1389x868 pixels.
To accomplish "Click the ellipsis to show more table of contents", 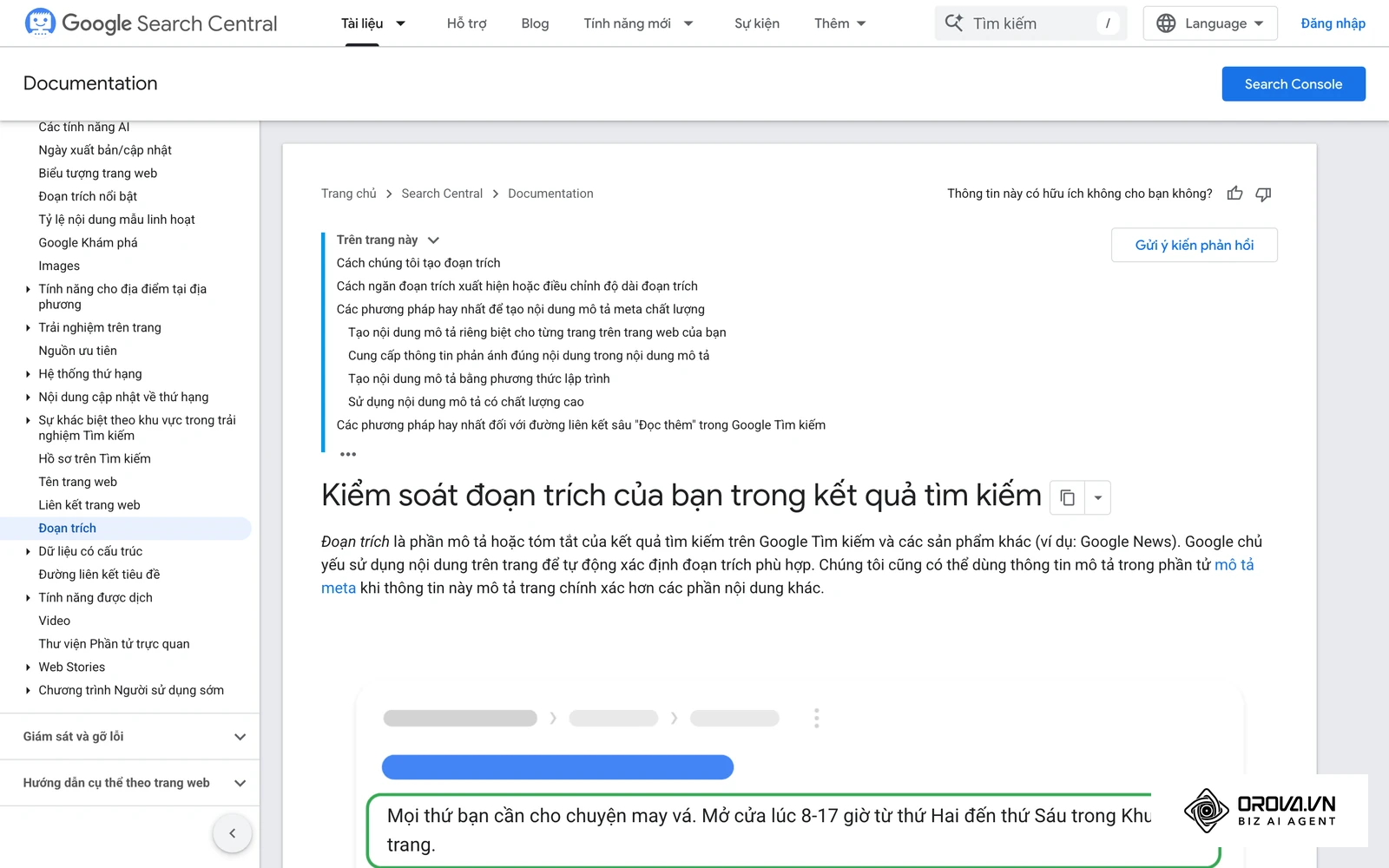I will point(348,454).
